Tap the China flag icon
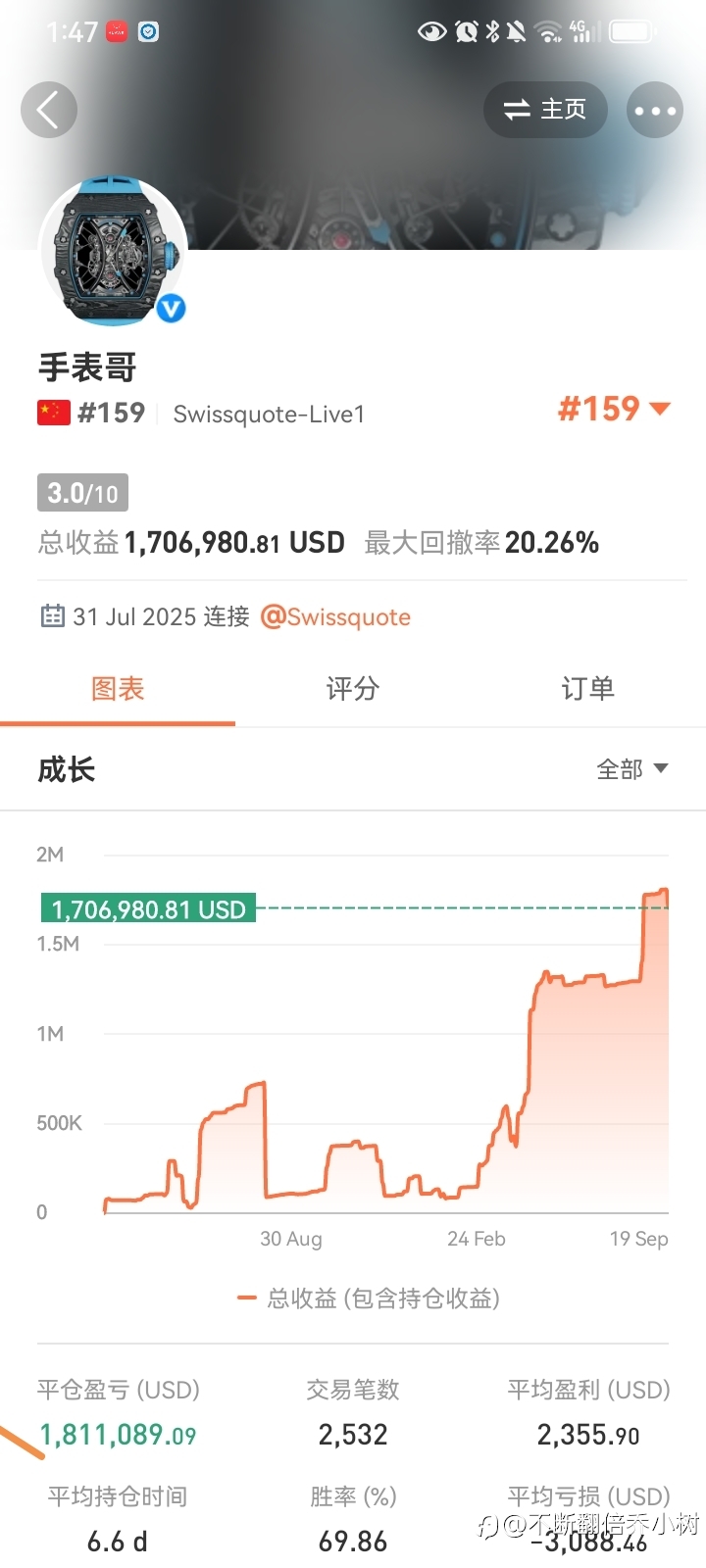Screen dimensions: 706x1568 [x=54, y=413]
